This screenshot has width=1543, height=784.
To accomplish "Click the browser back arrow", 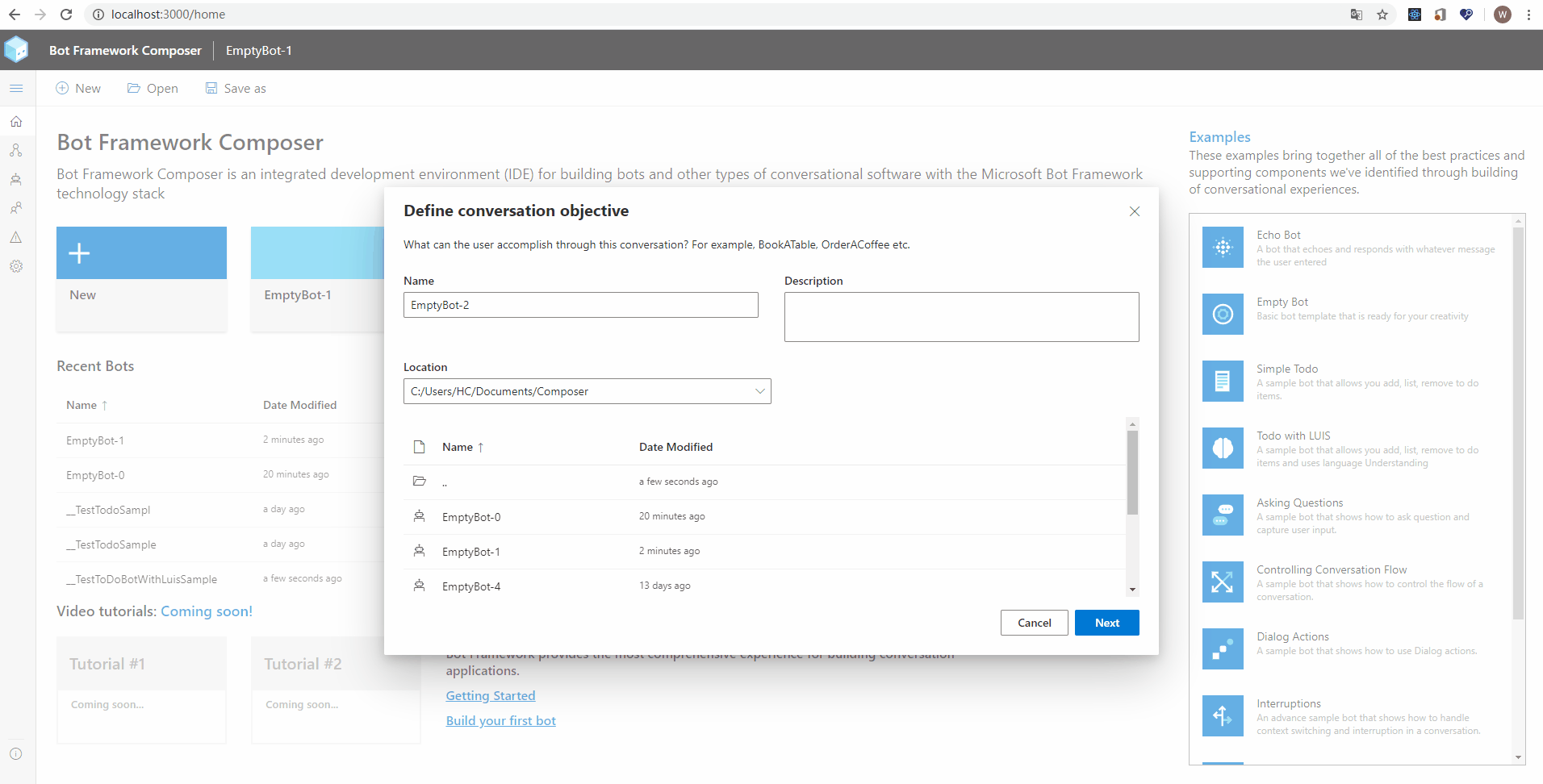I will point(15,15).
